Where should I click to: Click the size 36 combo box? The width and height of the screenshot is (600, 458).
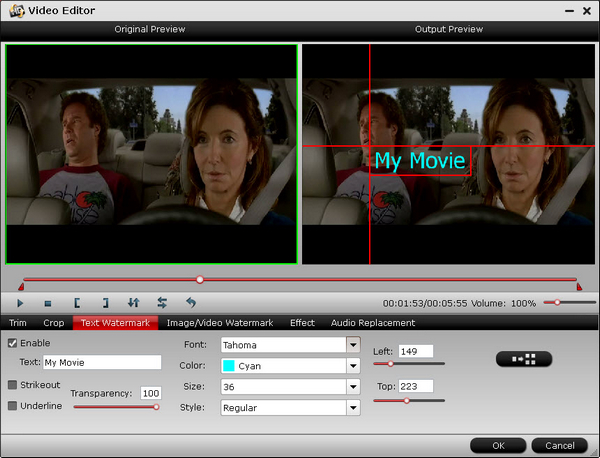click(290, 386)
